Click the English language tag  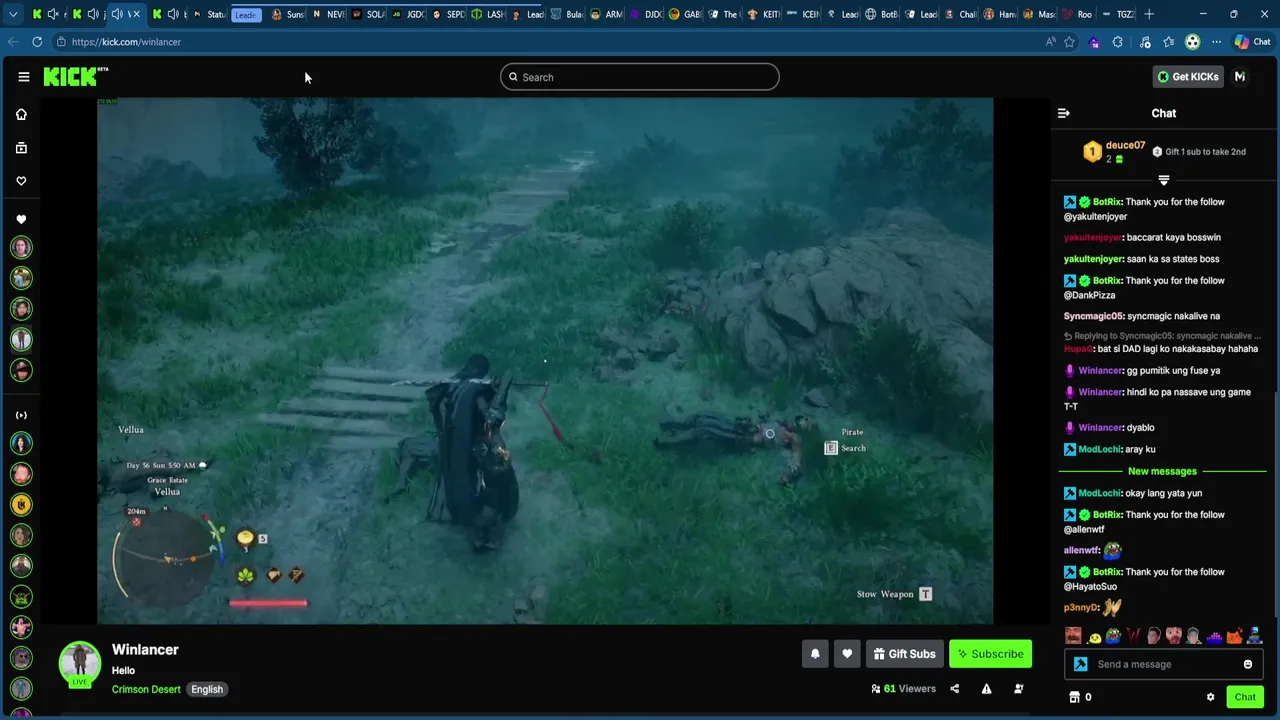click(x=207, y=689)
